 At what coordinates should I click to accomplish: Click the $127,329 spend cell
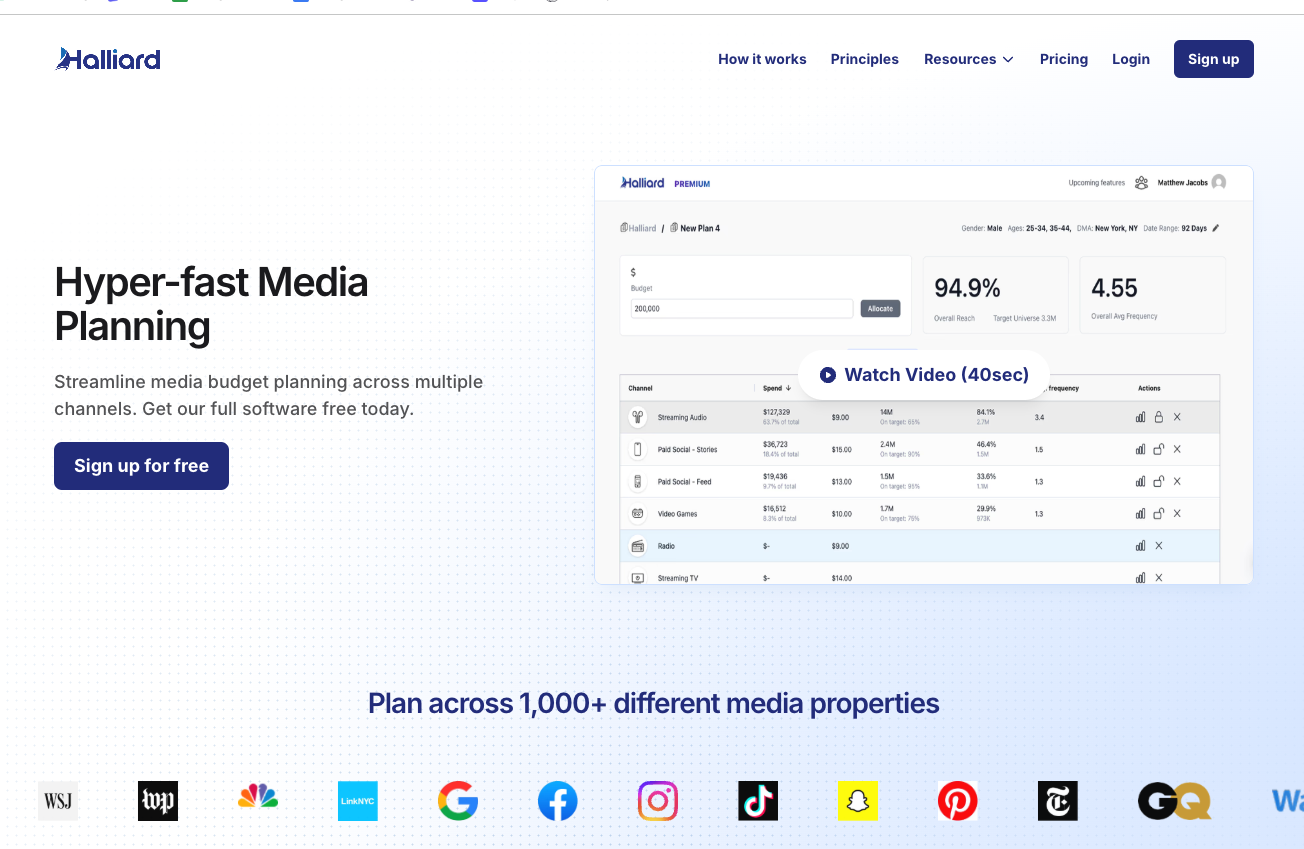click(x=776, y=412)
